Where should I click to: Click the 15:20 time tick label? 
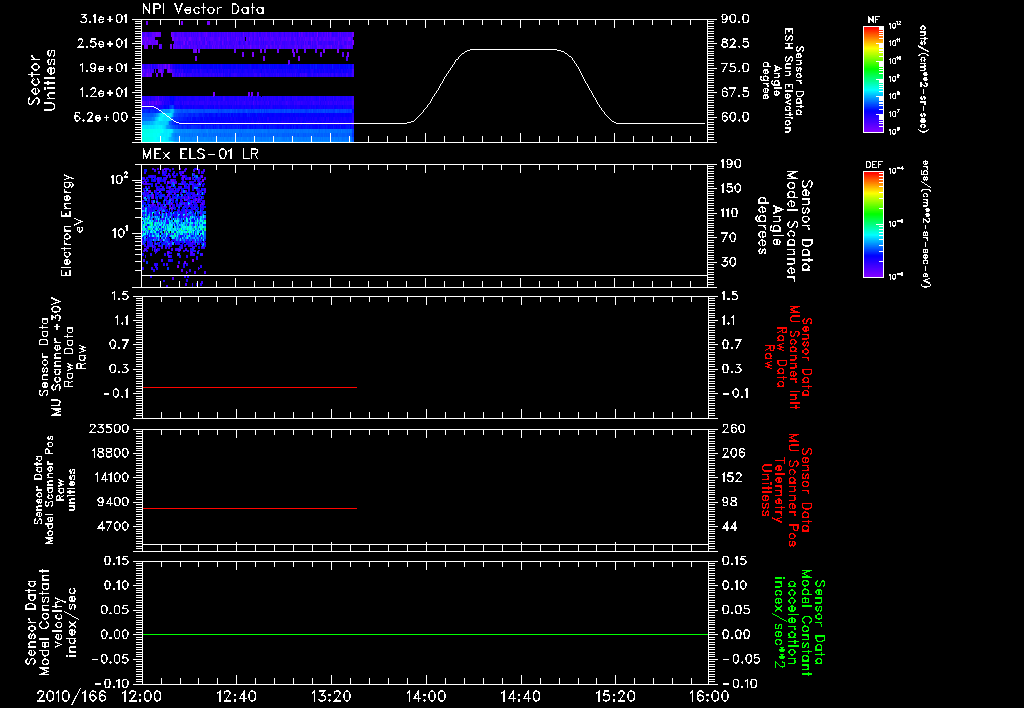[615, 696]
